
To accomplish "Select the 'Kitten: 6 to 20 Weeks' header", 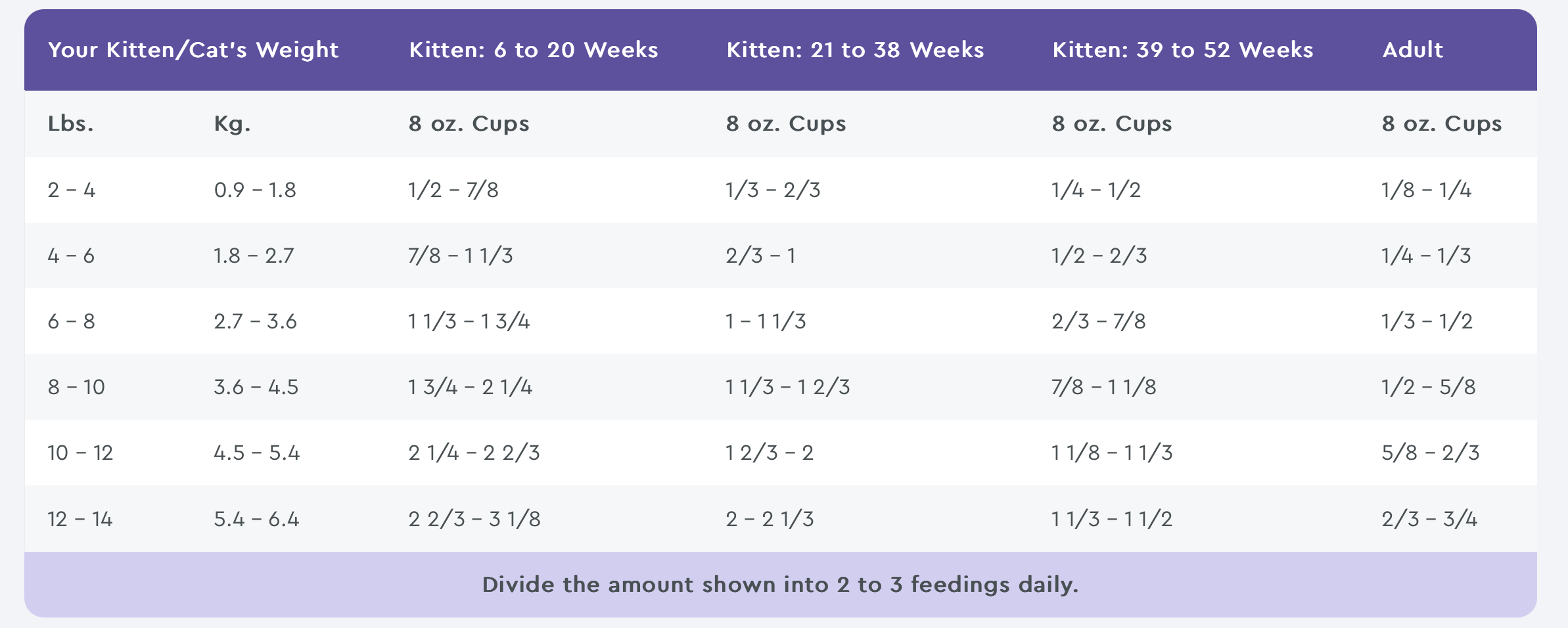I will coord(533,50).
